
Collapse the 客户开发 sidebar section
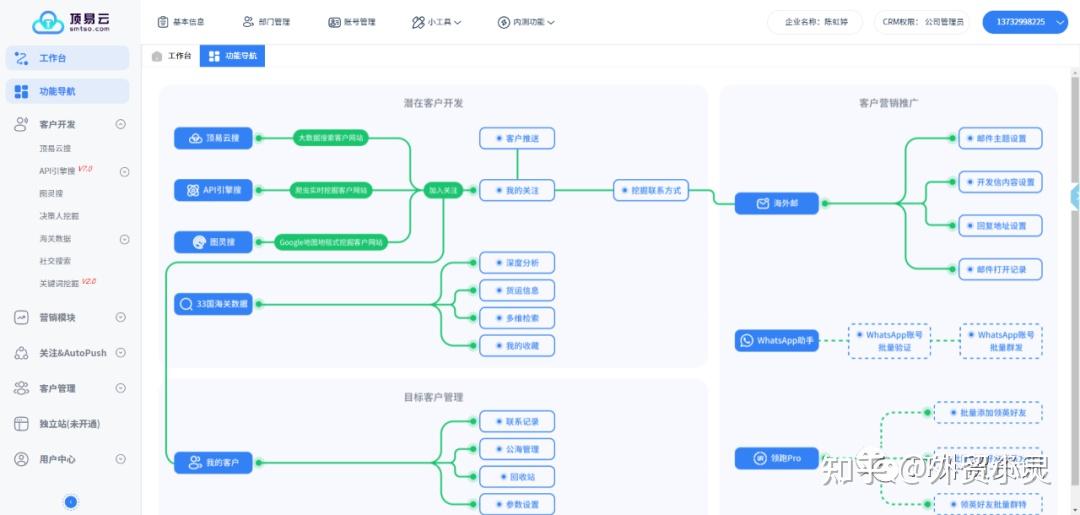click(x=121, y=125)
